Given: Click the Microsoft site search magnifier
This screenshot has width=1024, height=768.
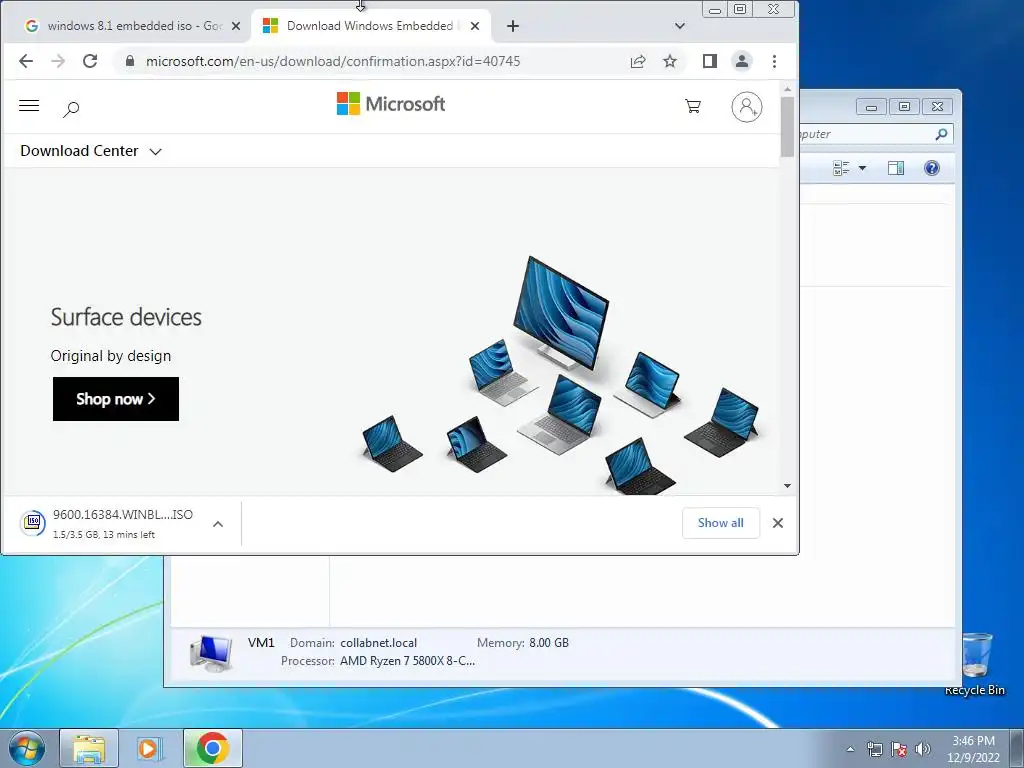Looking at the screenshot, I should (x=71, y=108).
